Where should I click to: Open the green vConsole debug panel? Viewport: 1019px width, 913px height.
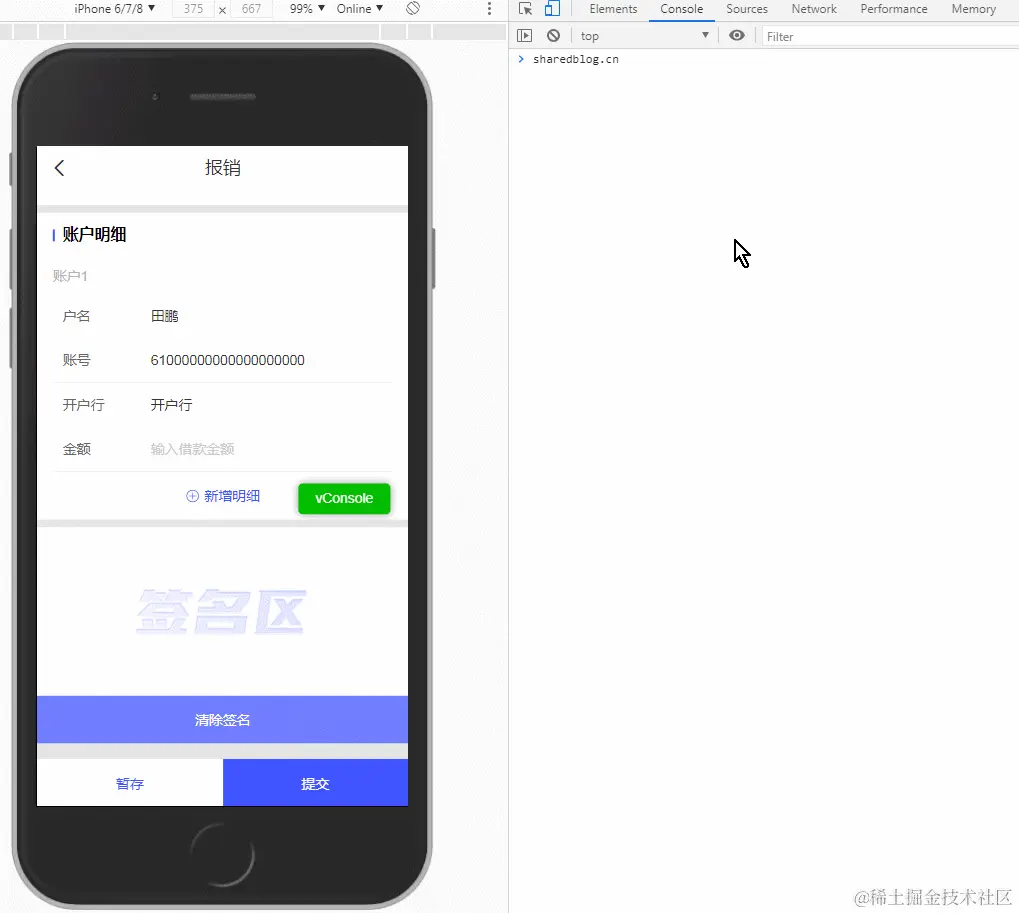coord(344,498)
